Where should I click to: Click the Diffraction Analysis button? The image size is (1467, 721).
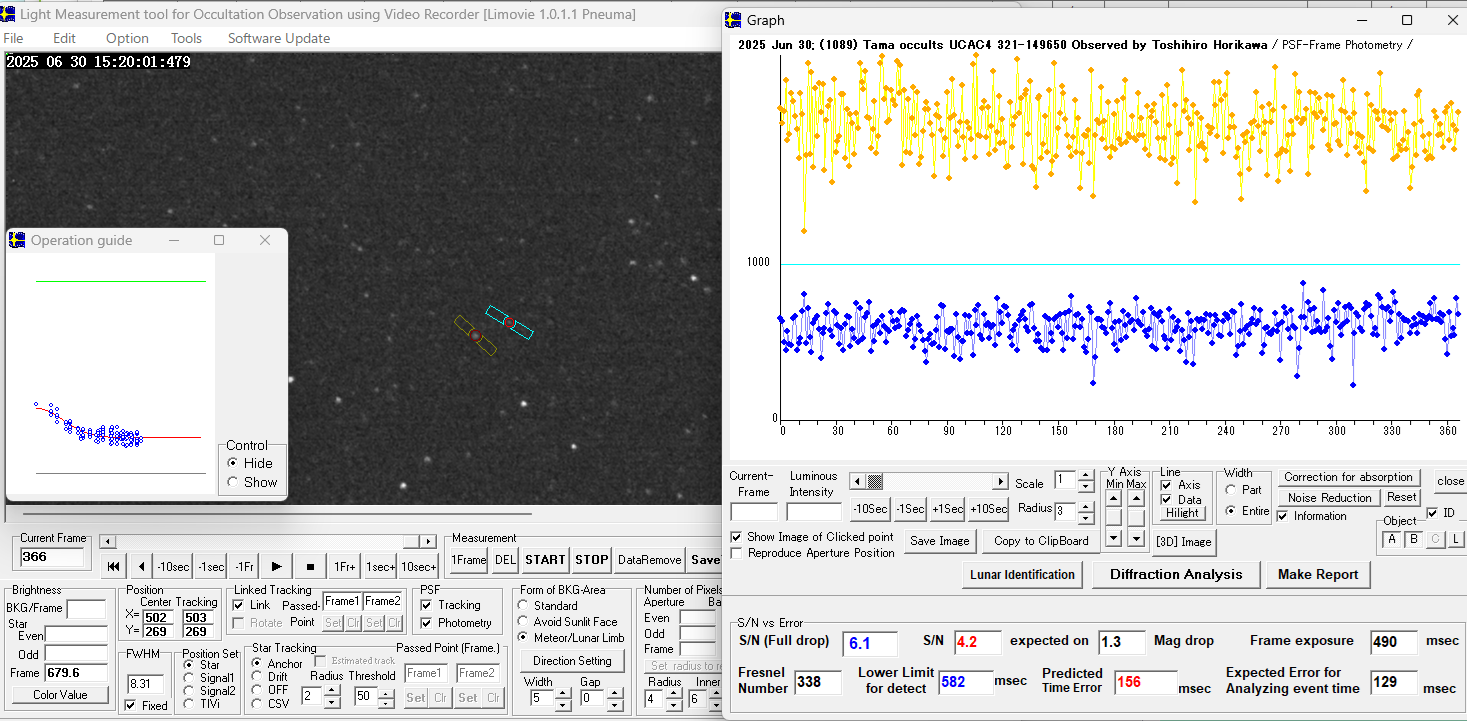pos(1176,574)
